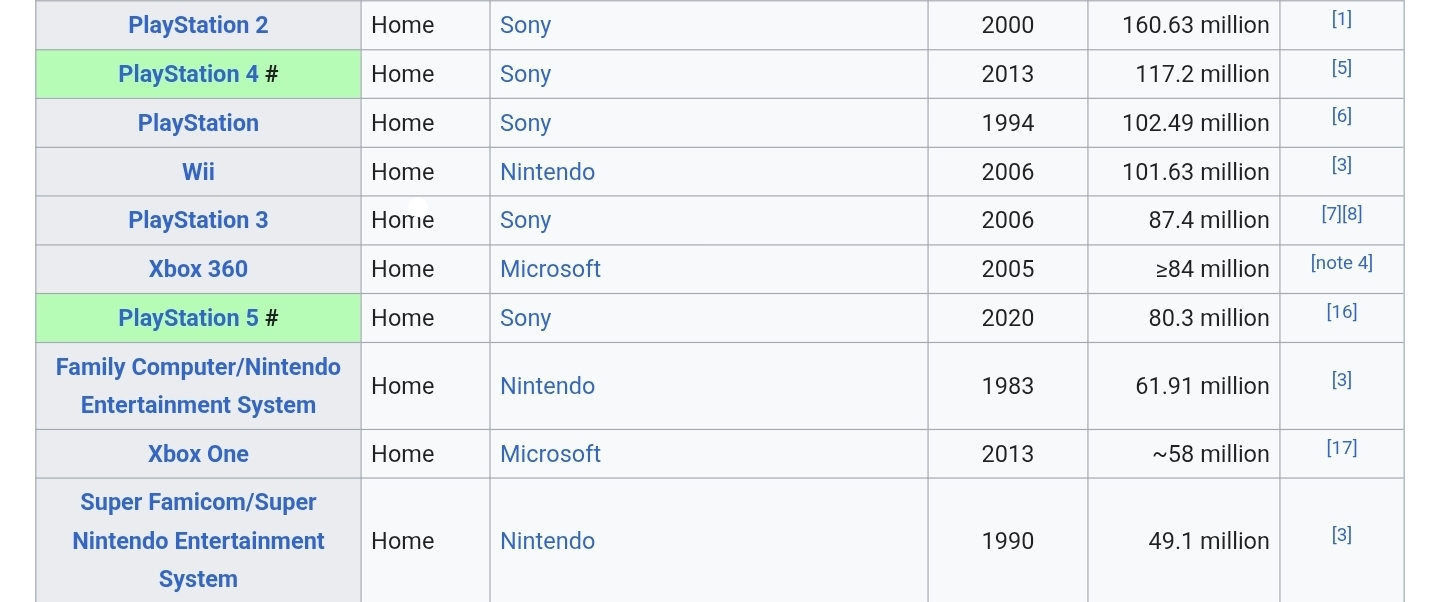Click Microsoft in the Xbox One row
The width and height of the screenshot is (1440, 602).
coord(550,454)
